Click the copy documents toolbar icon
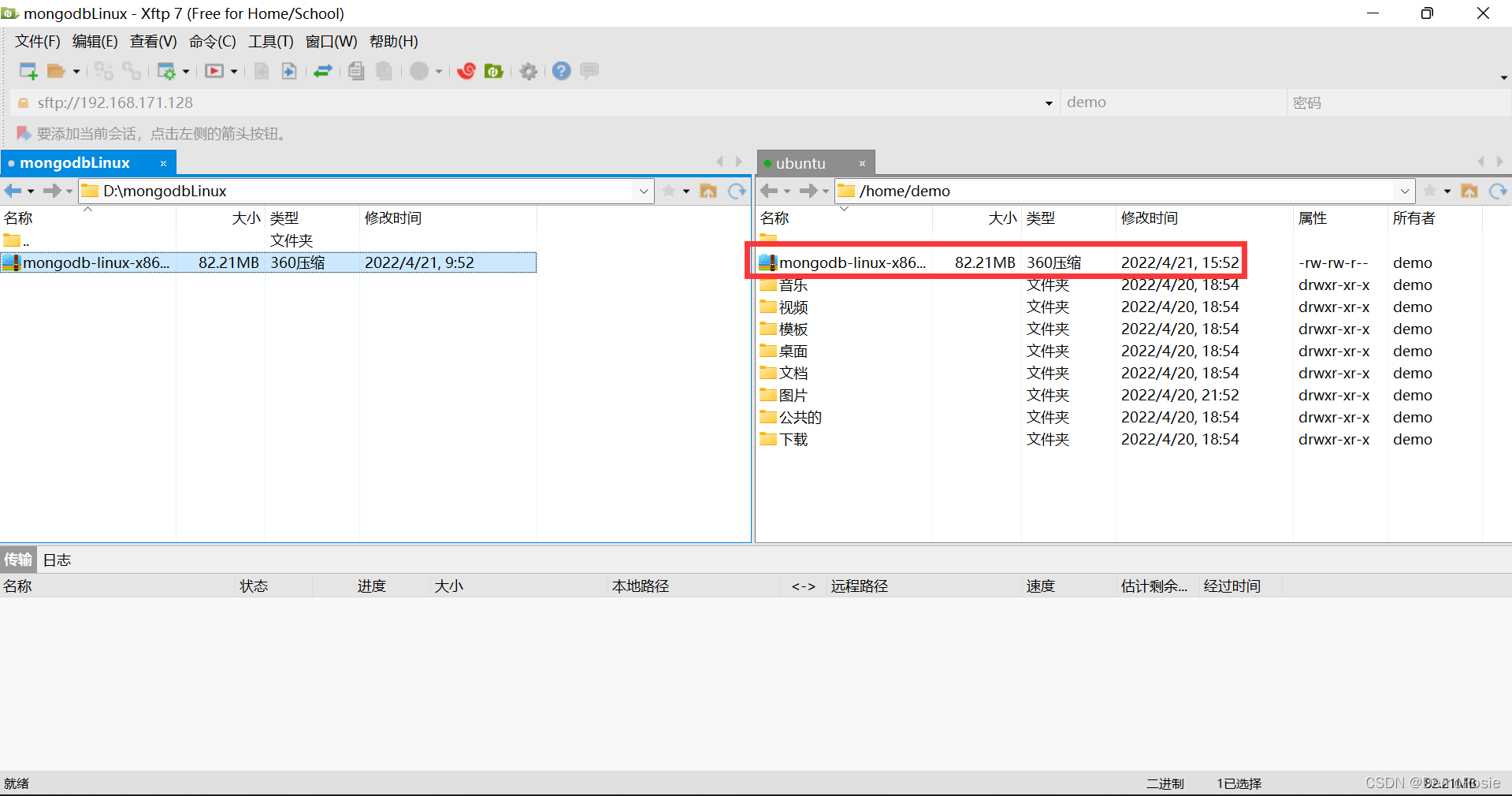Screen dimensions: 1512x796 (x=356, y=71)
